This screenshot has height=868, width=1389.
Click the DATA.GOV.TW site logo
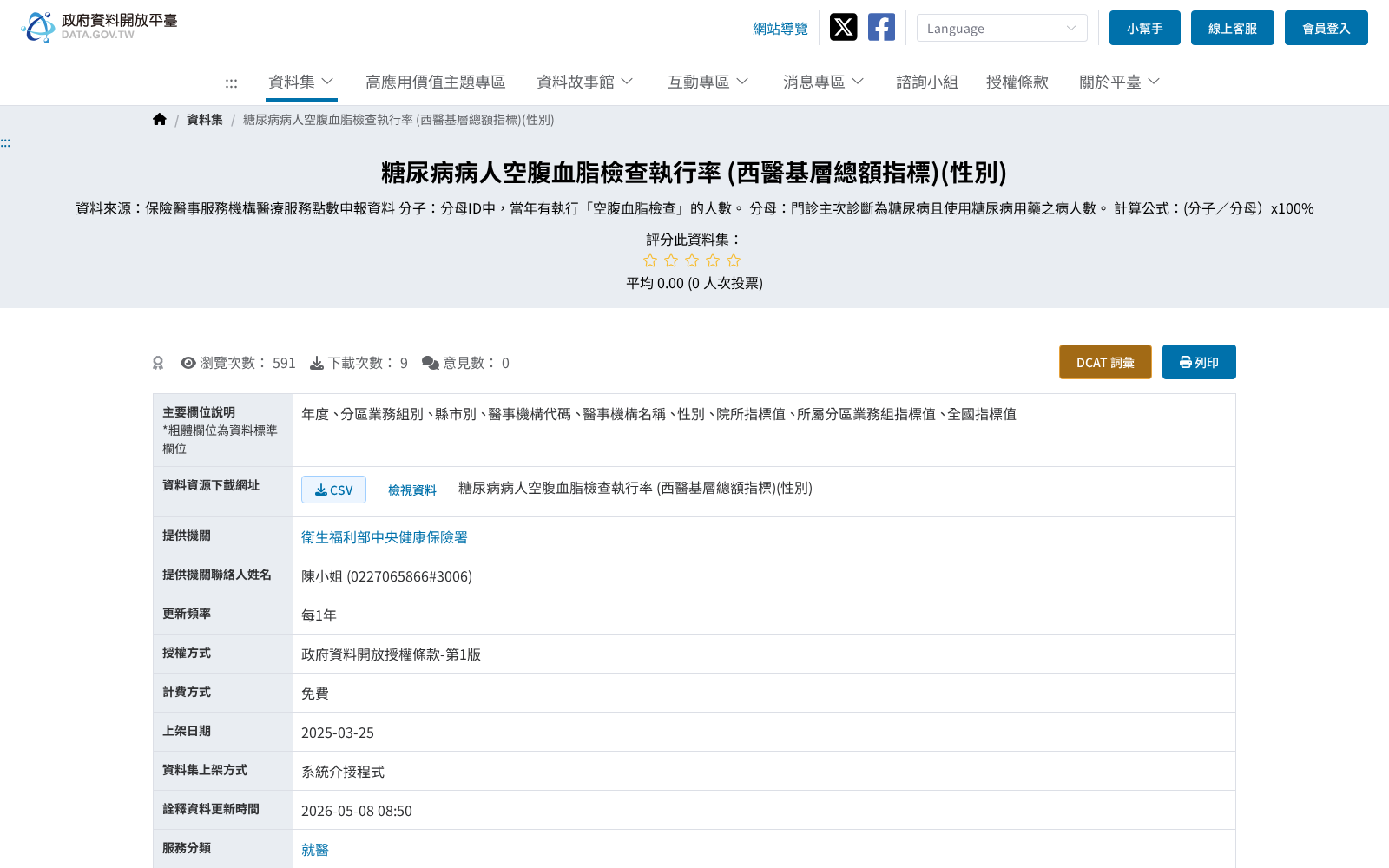[x=99, y=27]
